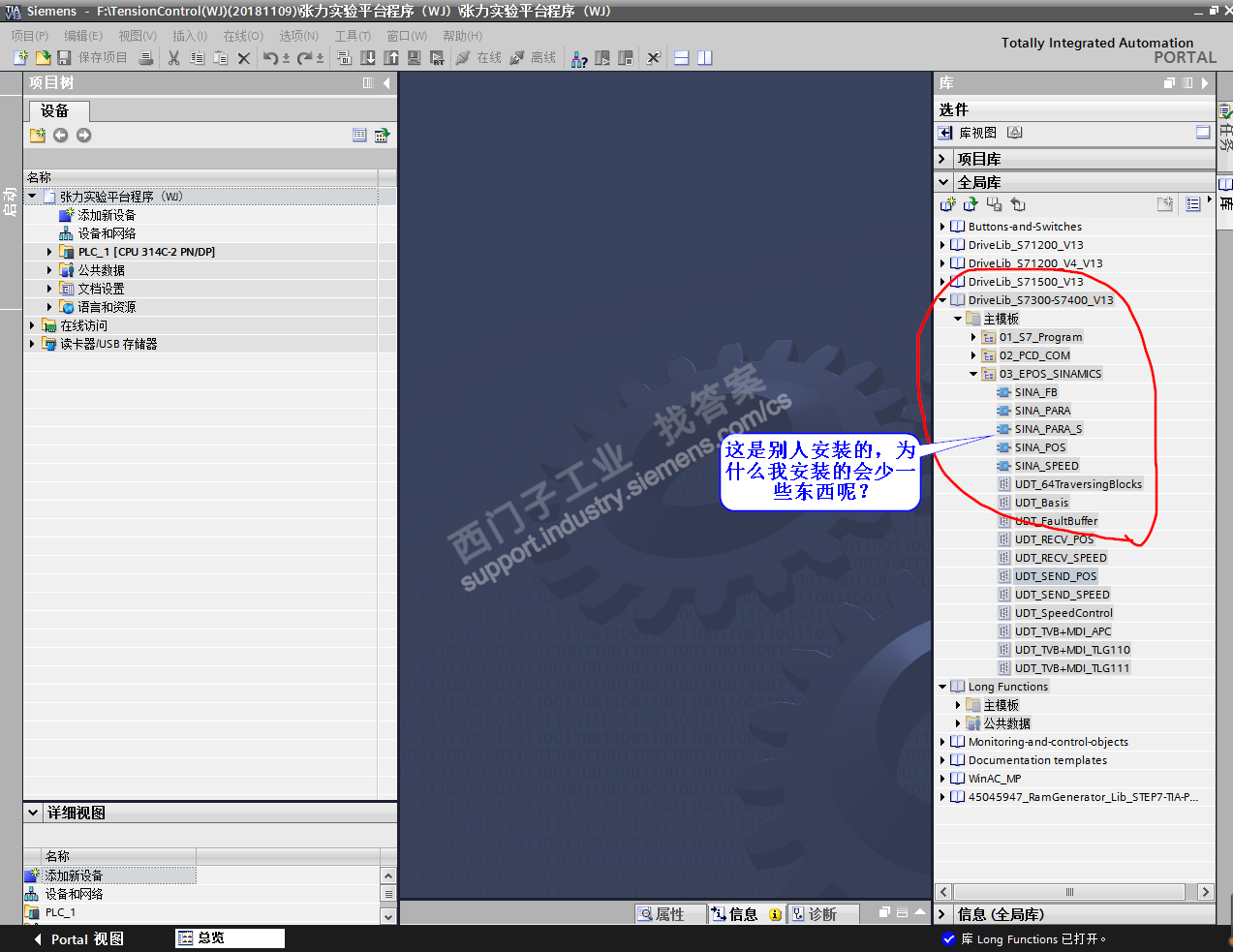The width and height of the screenshot is (1233, 952).
Task: Click the Cut scissors icon
Action: pos(173,58)
